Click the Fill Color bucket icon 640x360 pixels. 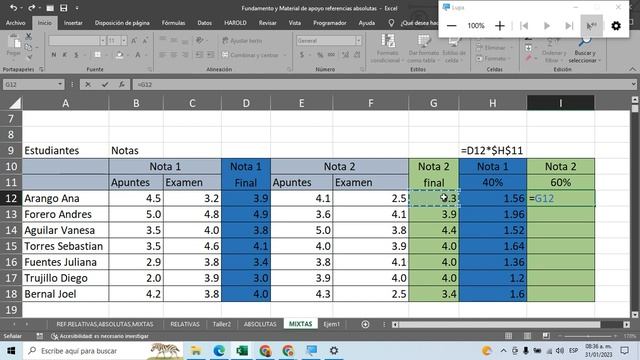click(x=119, y=55)
